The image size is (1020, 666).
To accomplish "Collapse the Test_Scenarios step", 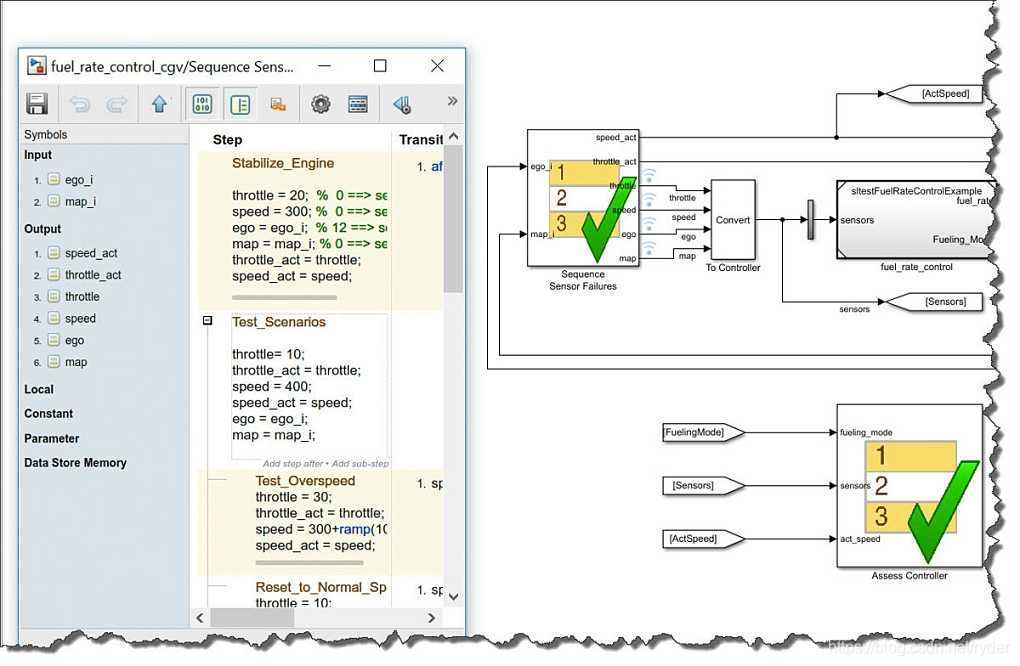I will pos(208,321).
